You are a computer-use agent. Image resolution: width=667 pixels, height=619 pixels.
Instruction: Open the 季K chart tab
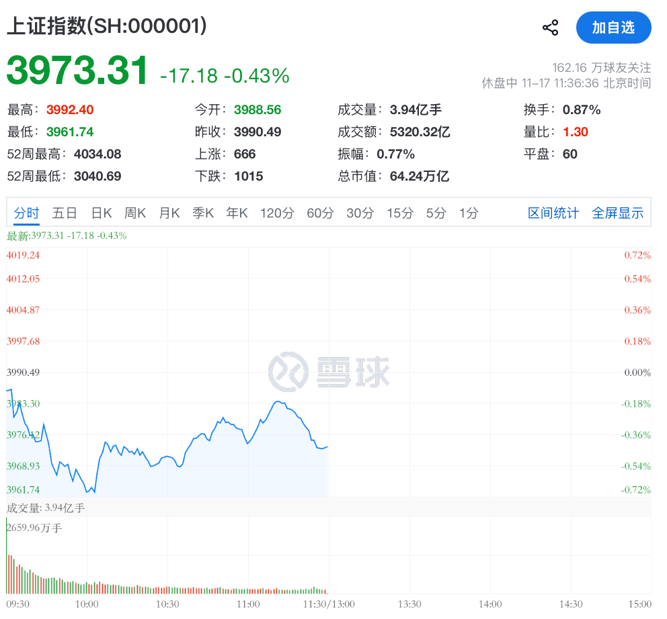pos(203,213)
